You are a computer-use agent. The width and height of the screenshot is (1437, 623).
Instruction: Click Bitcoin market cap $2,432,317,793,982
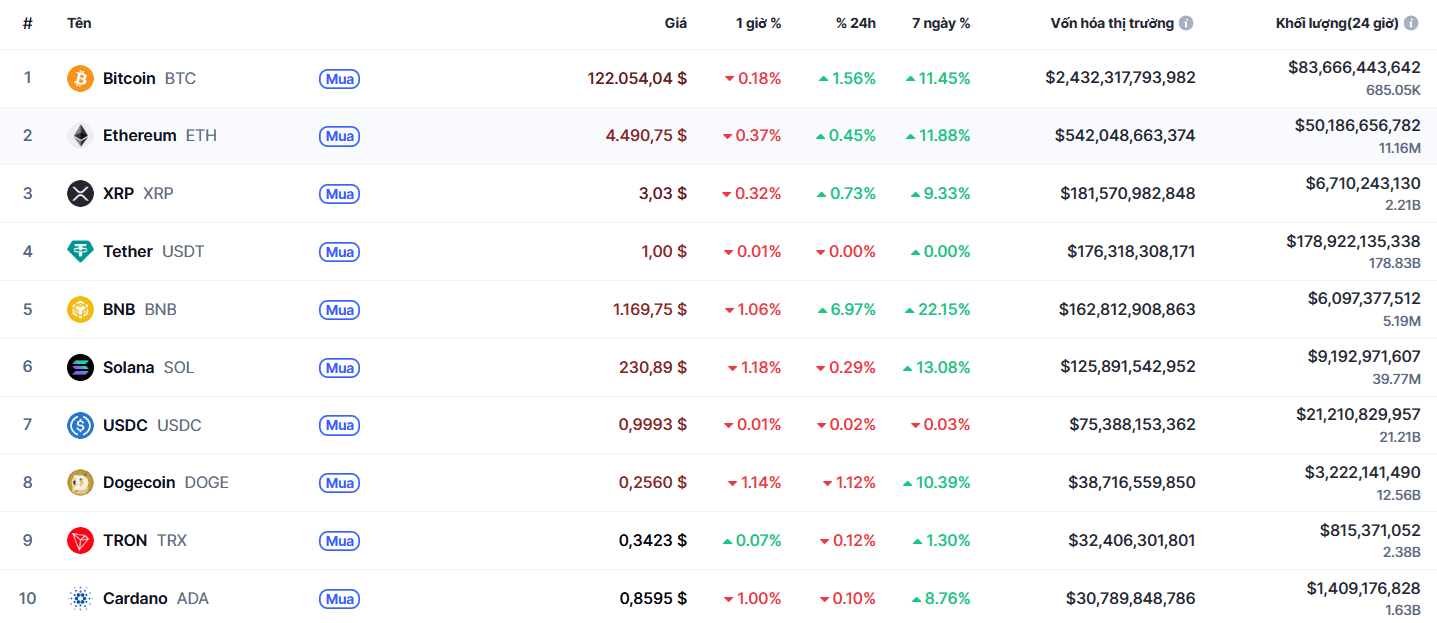pyautogui.click(x=1120, y=78)
